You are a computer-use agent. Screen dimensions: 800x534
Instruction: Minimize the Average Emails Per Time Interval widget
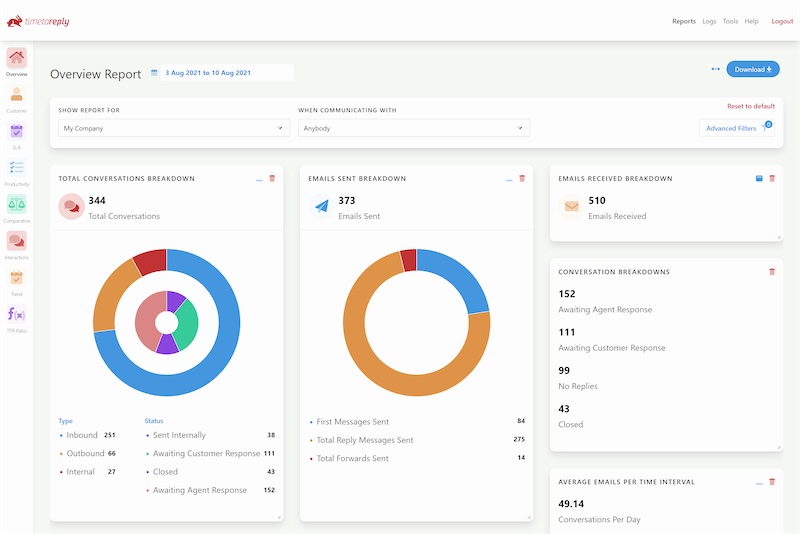pyautogui.click(x=759, y=482)
